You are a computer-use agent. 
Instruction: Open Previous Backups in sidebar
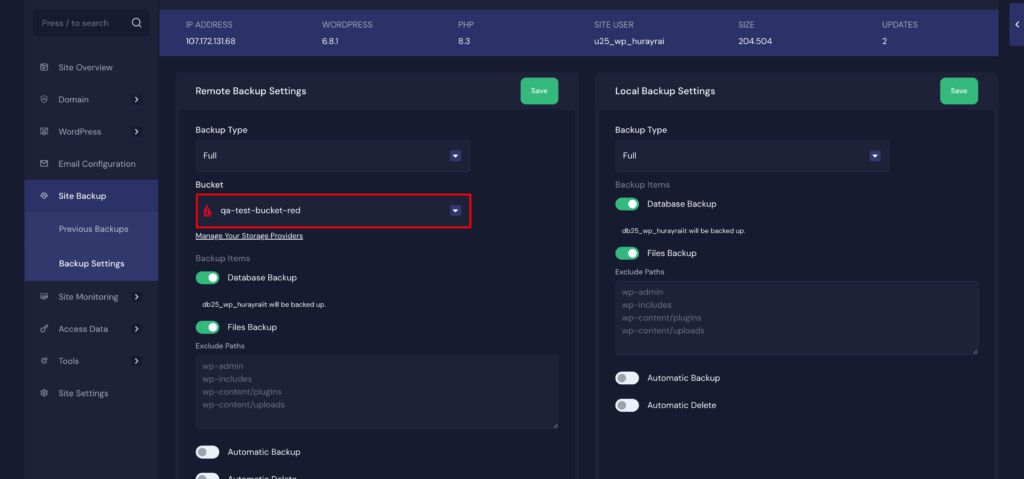coord(93,229)
